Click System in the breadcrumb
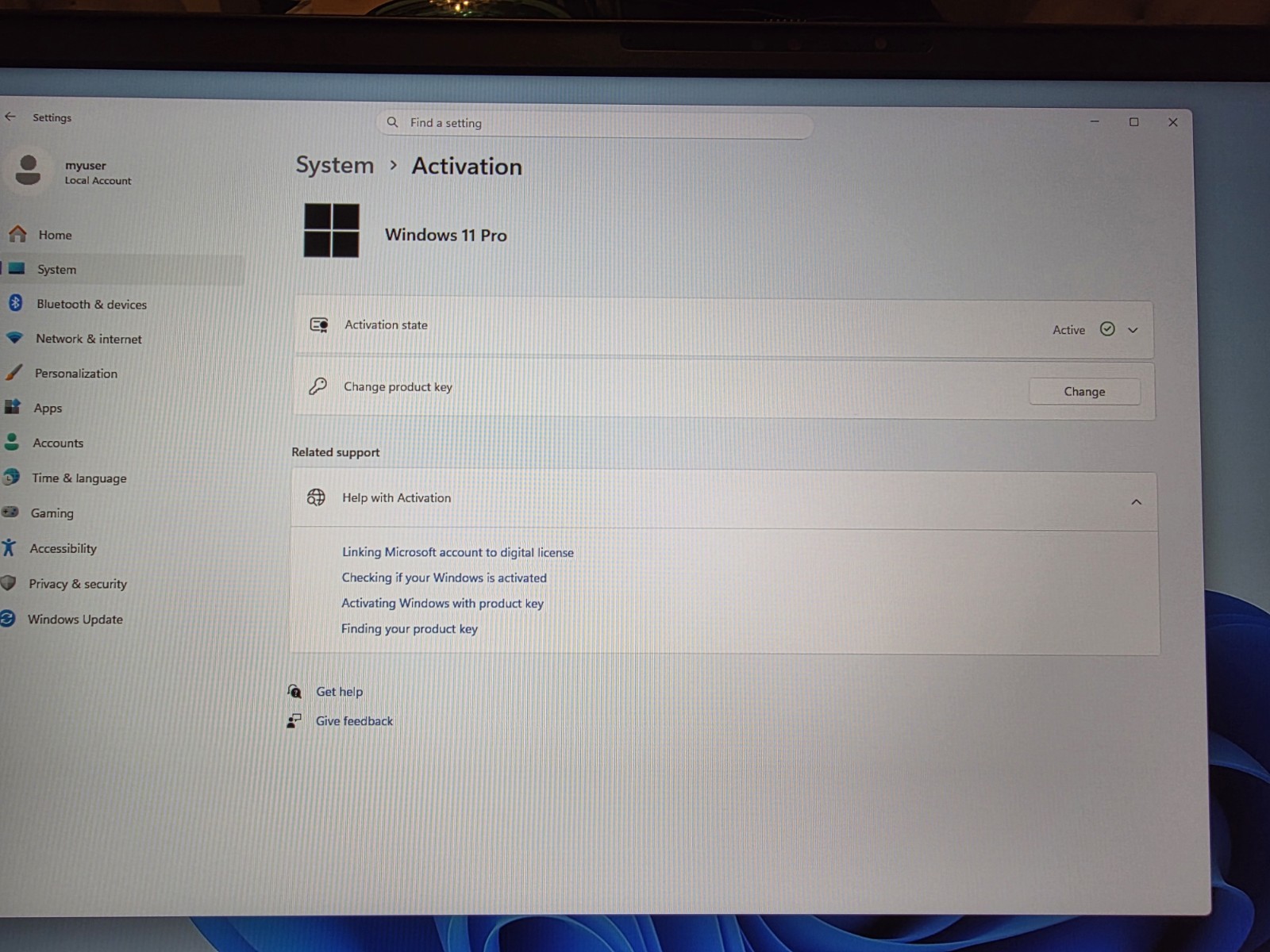The width and height of the screenshot is (1270, 952). [334, 165]
